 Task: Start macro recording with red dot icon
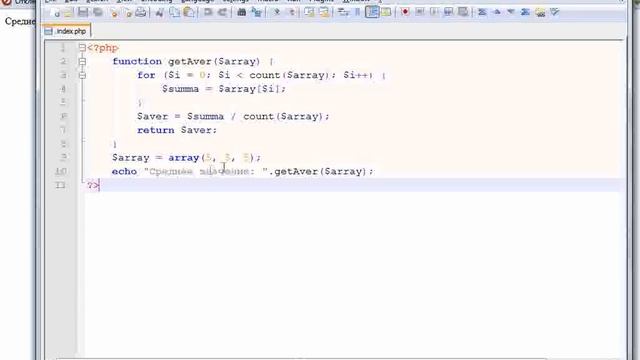point(405,12)
